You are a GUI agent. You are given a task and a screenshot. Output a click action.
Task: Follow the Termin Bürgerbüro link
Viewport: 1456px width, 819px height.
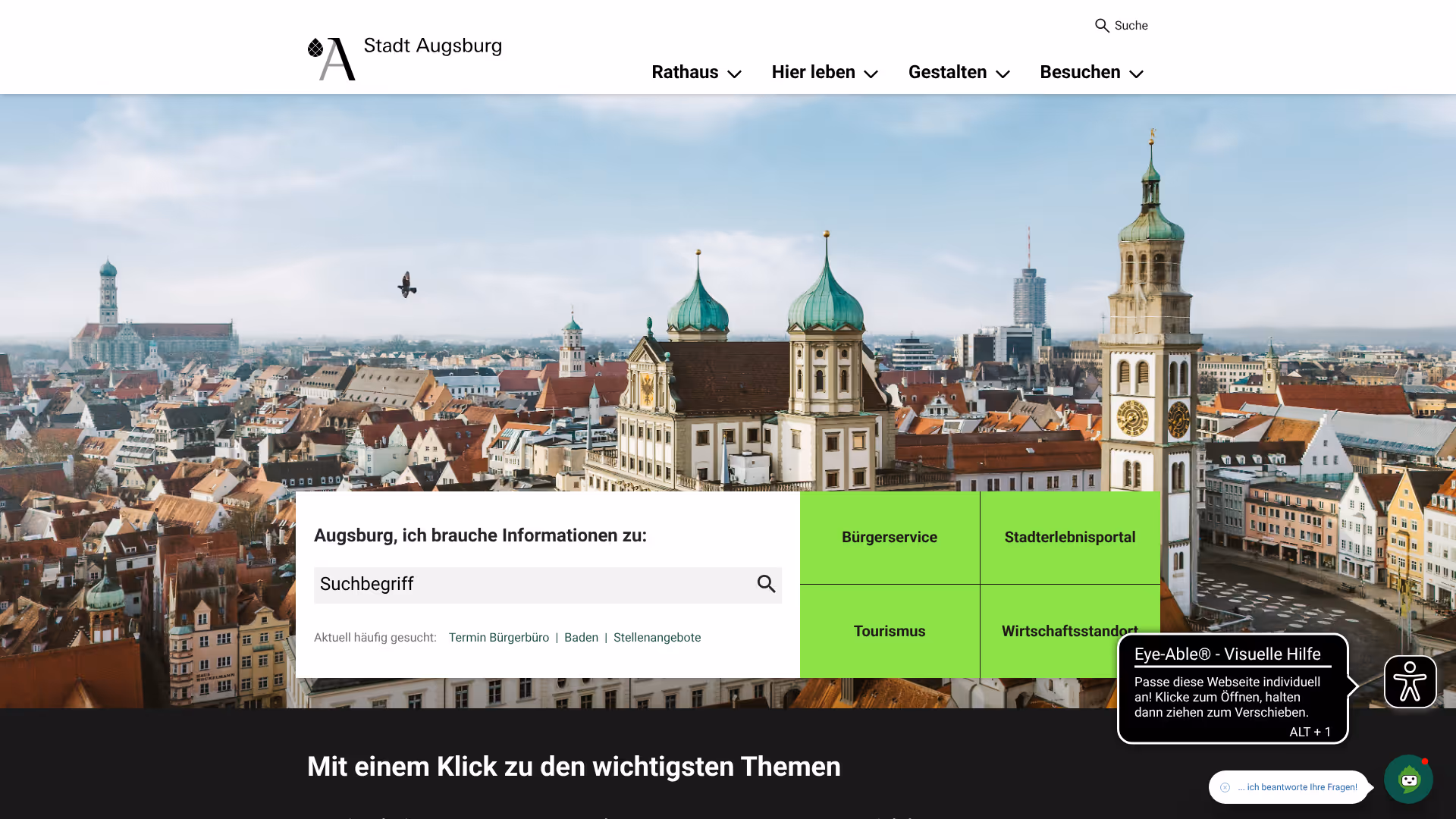498,638
